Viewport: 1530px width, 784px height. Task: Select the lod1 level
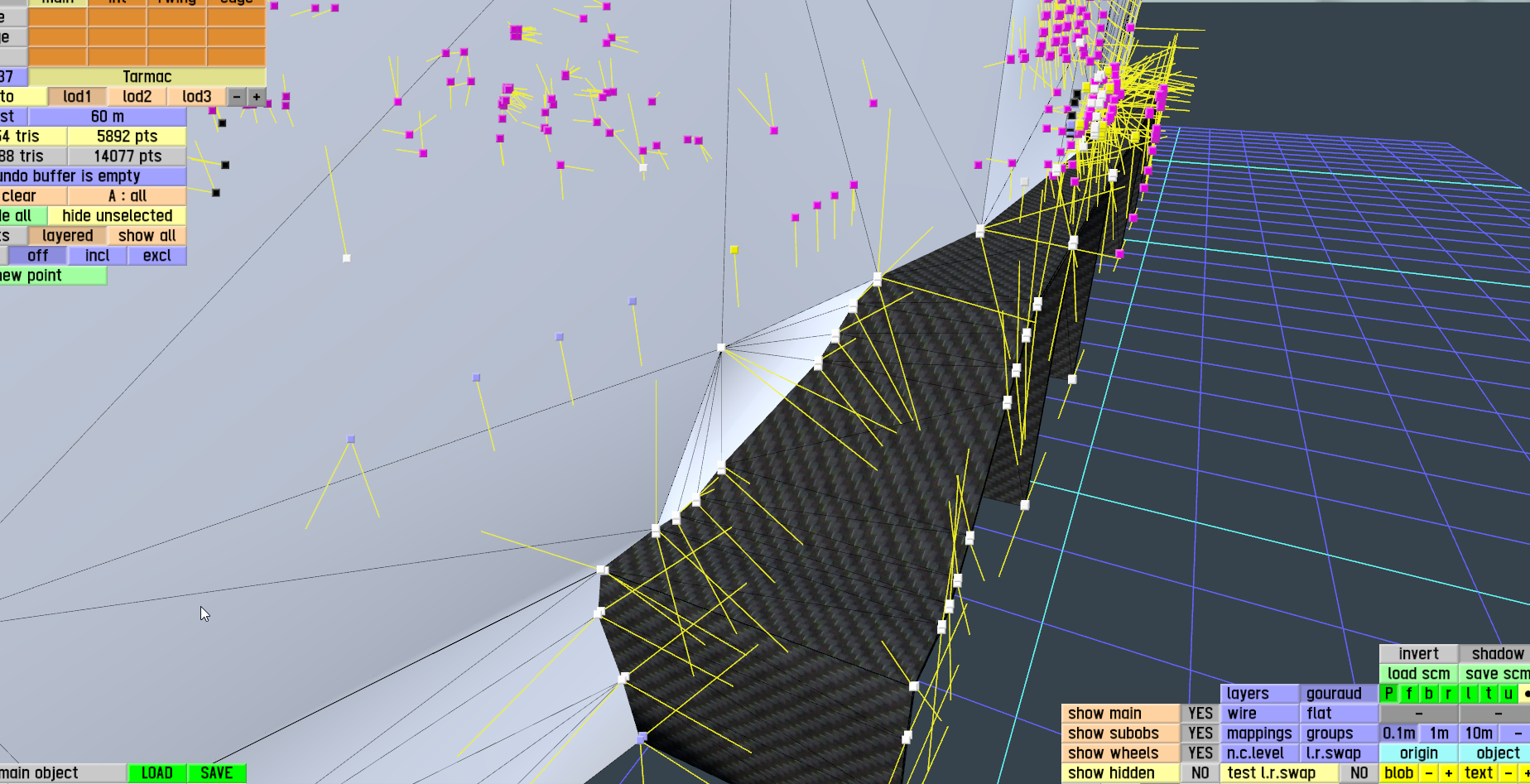click(78, 97)
